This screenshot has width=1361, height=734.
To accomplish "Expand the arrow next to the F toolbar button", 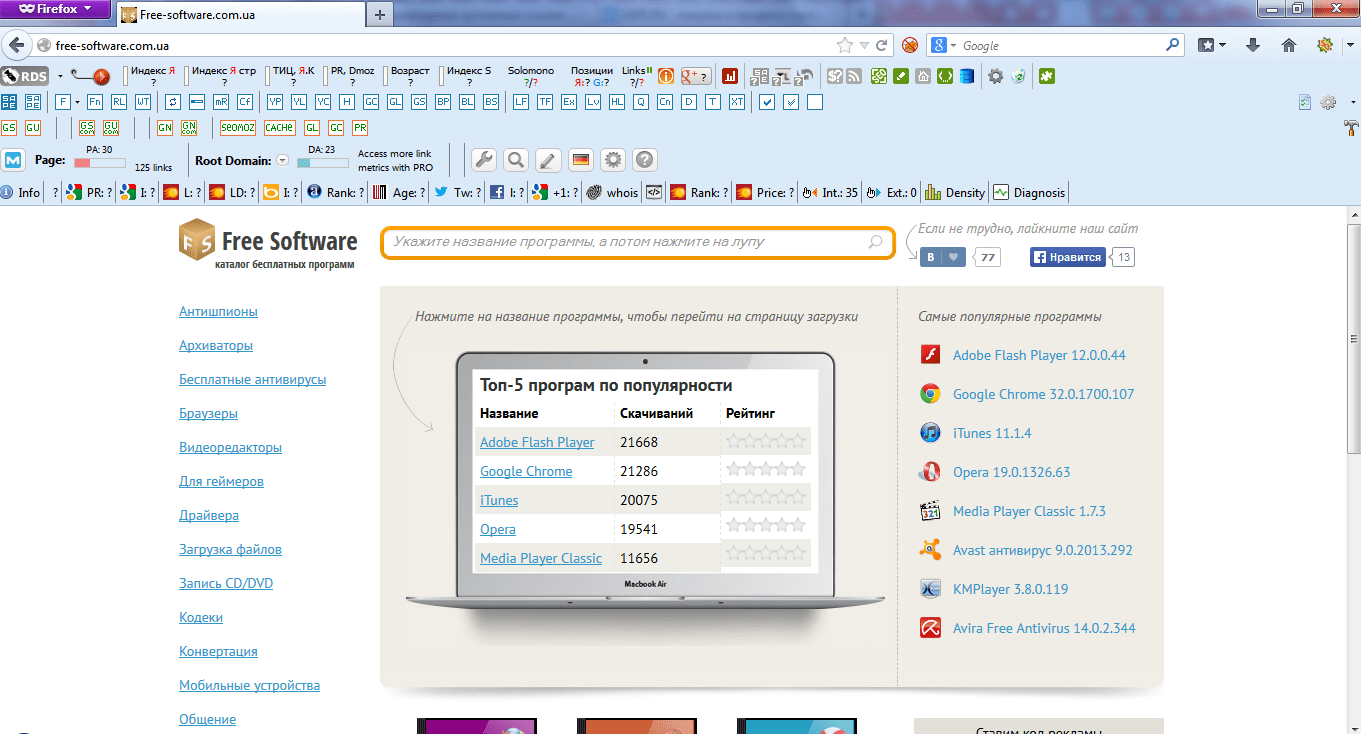I will pos(76,101).
